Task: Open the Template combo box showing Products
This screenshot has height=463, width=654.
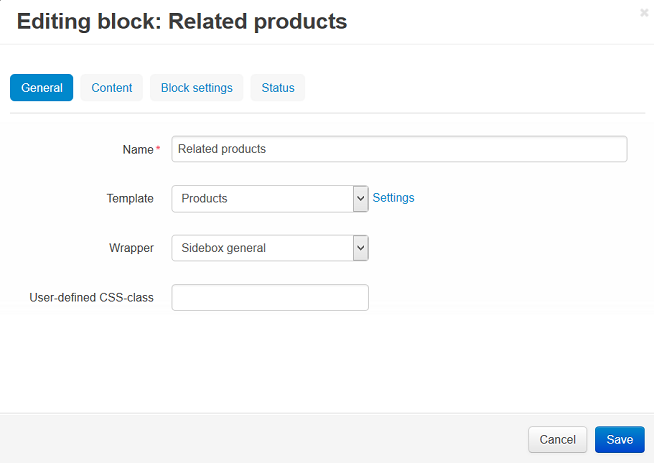Action: [270, 199]
